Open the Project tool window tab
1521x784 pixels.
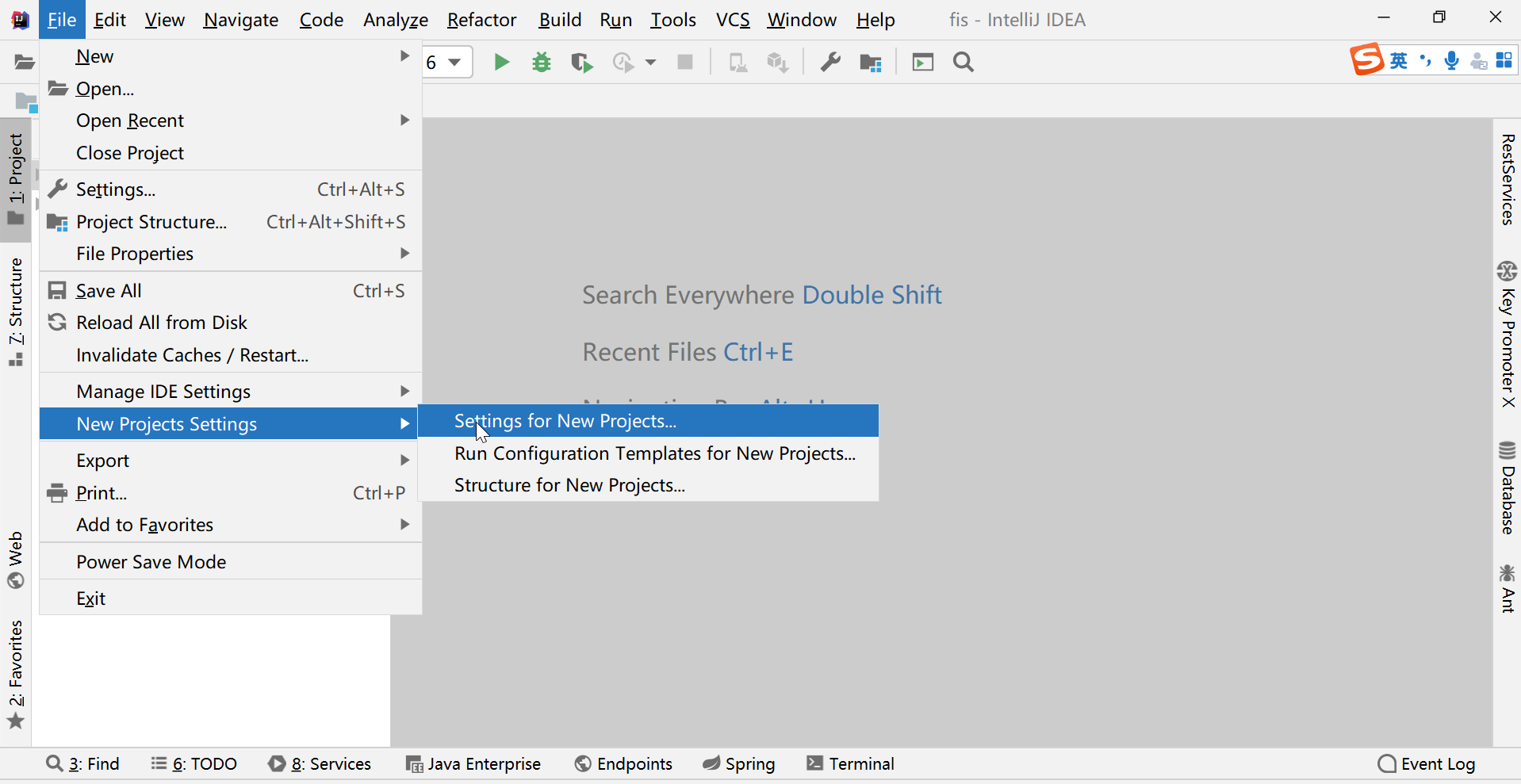click(16, 180)
